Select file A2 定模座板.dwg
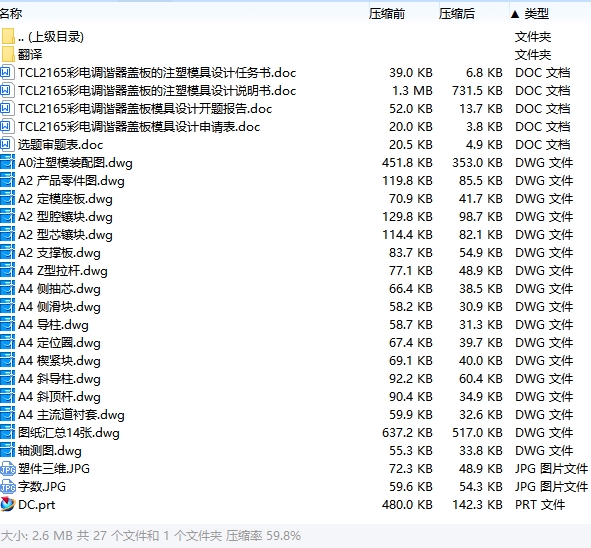591x548 pixels. pos(65,199)
